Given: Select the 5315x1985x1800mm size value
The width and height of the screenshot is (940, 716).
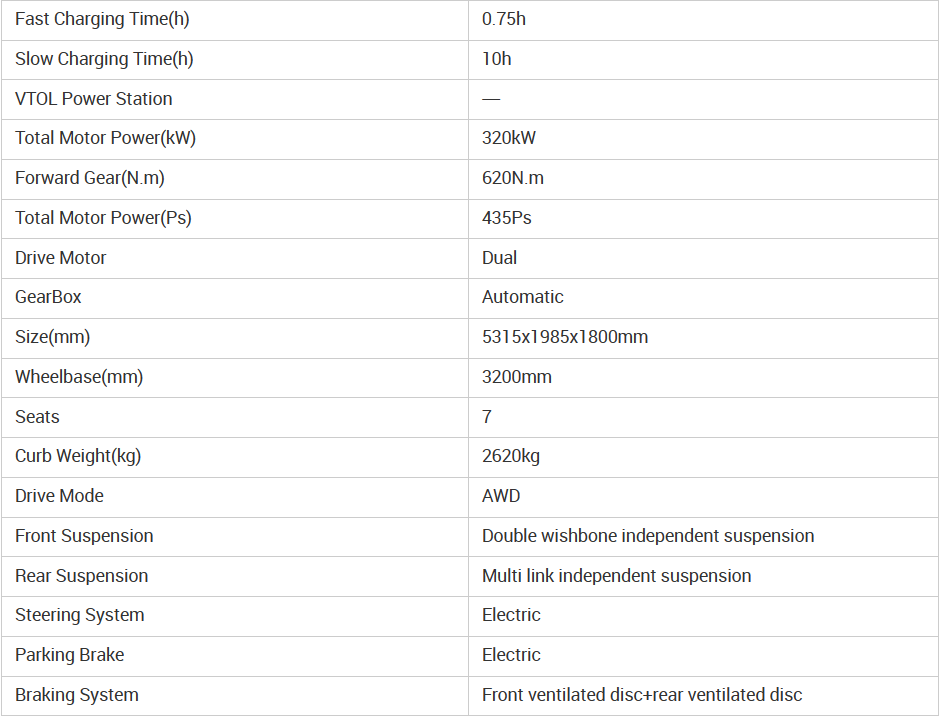Looking at the screenshot, I should (x=565, y=337).
